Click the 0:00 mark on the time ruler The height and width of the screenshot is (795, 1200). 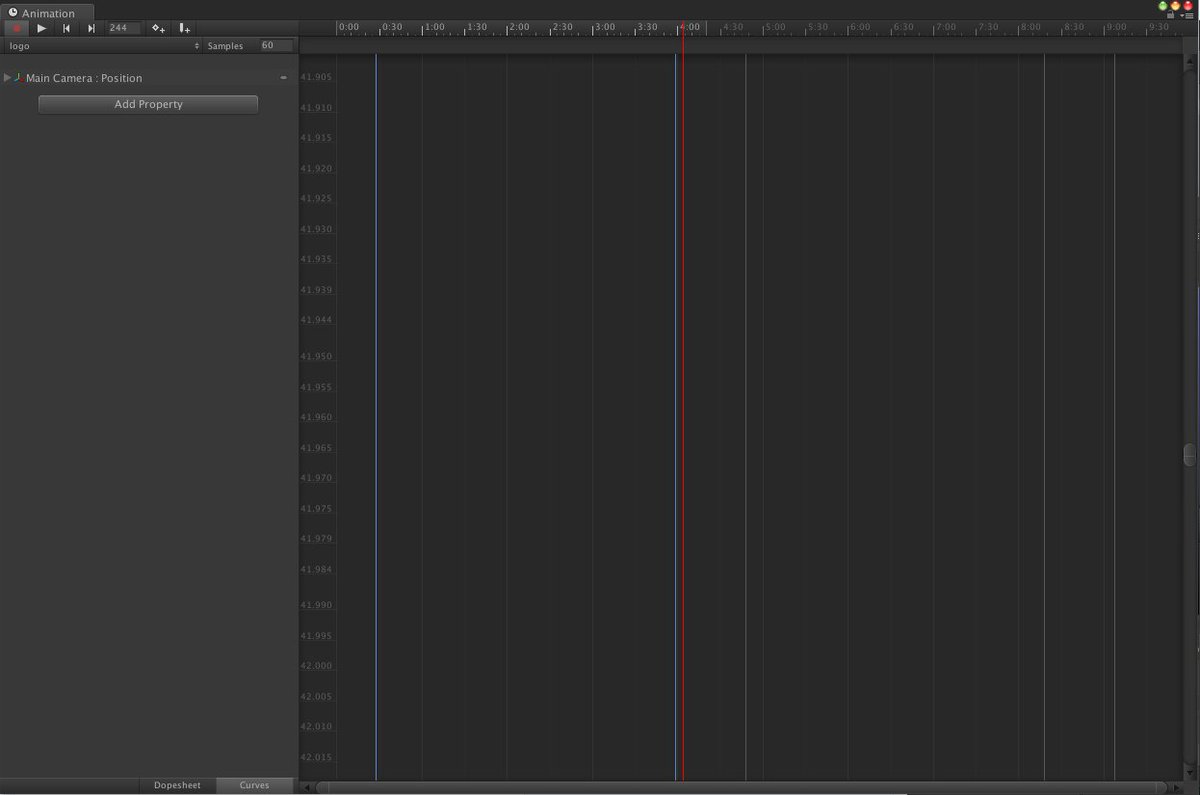tap(348, 27)
